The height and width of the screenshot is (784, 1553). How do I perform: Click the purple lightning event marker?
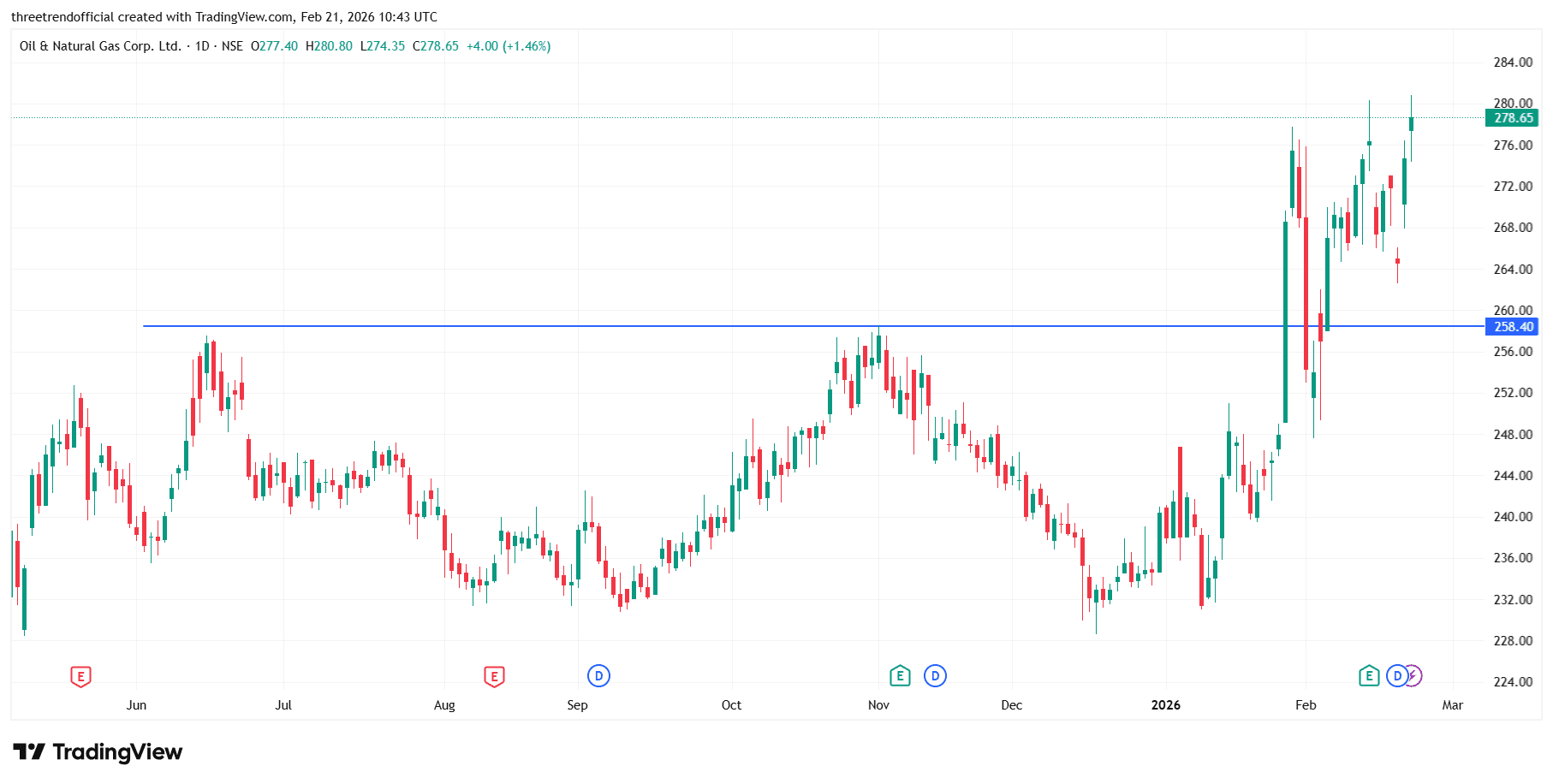point(1414,676)
